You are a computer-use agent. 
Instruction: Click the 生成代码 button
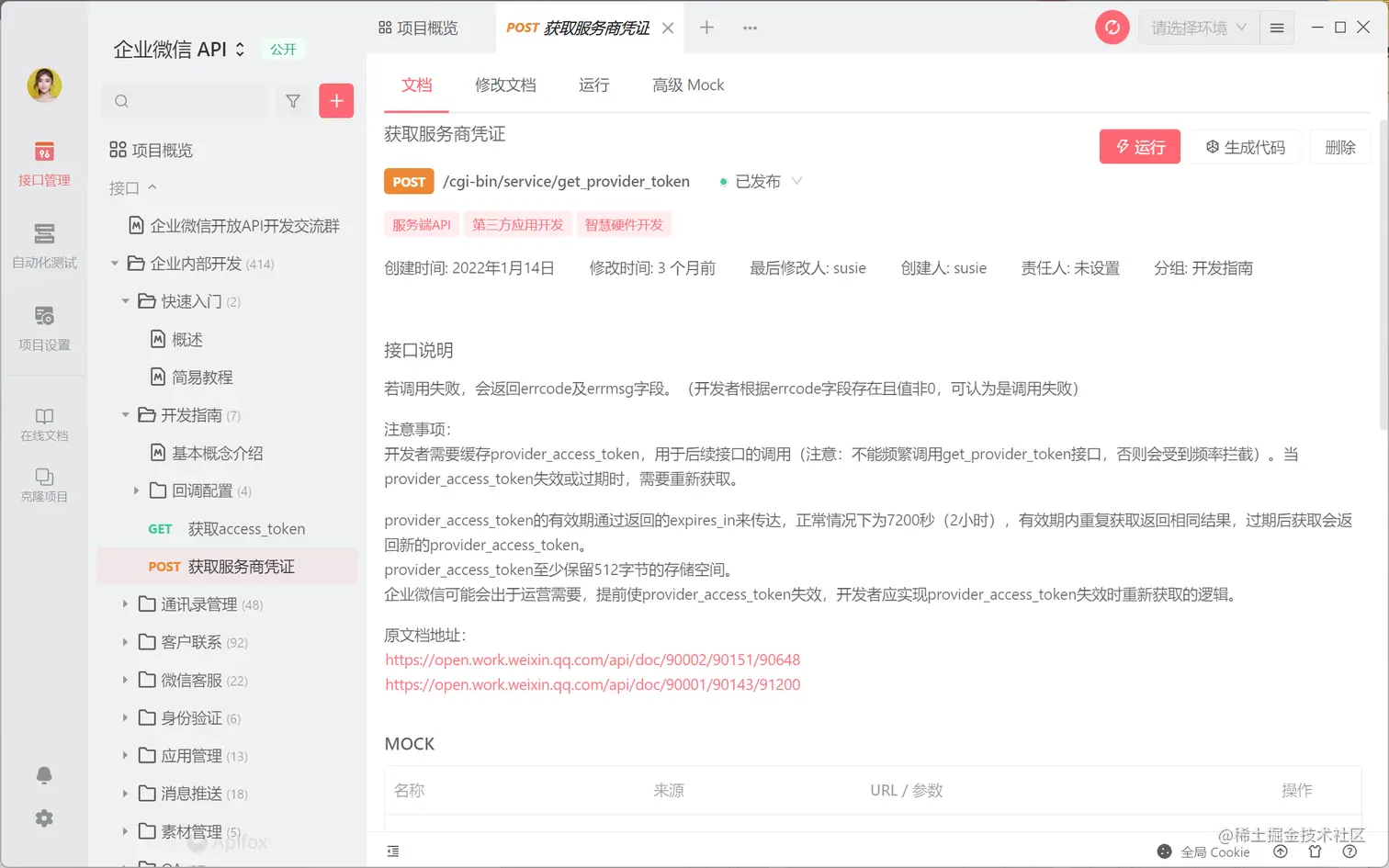click(x=1245, y=147)
